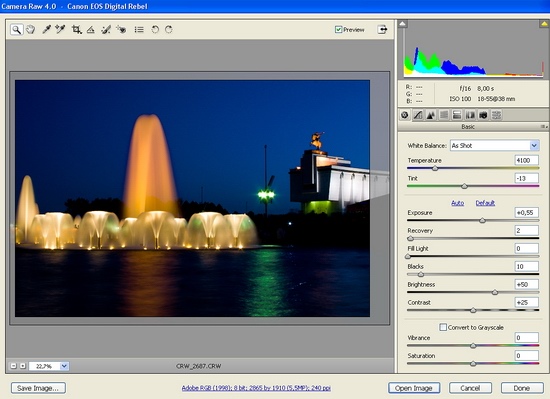Open the Tone Curve panel tab
This screenshot has width=550, height=399.
click(418, 115)
